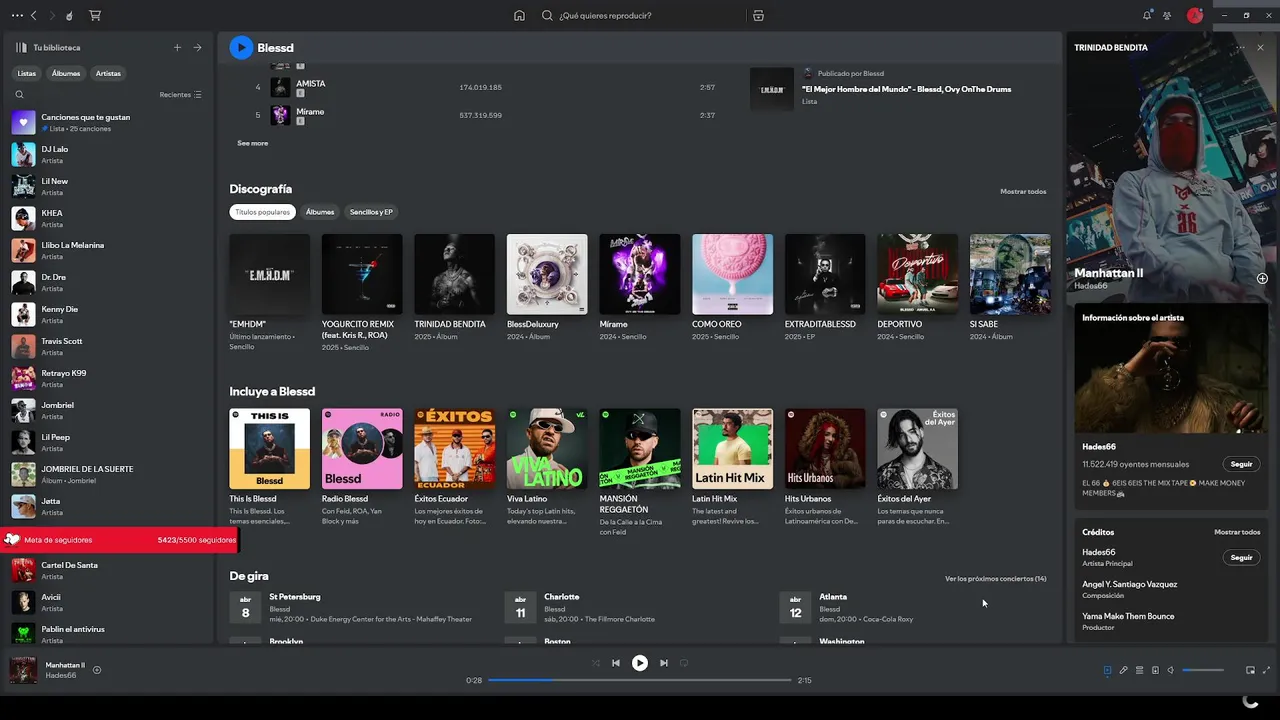Open notifications bell

click(x=1147, y=16)
